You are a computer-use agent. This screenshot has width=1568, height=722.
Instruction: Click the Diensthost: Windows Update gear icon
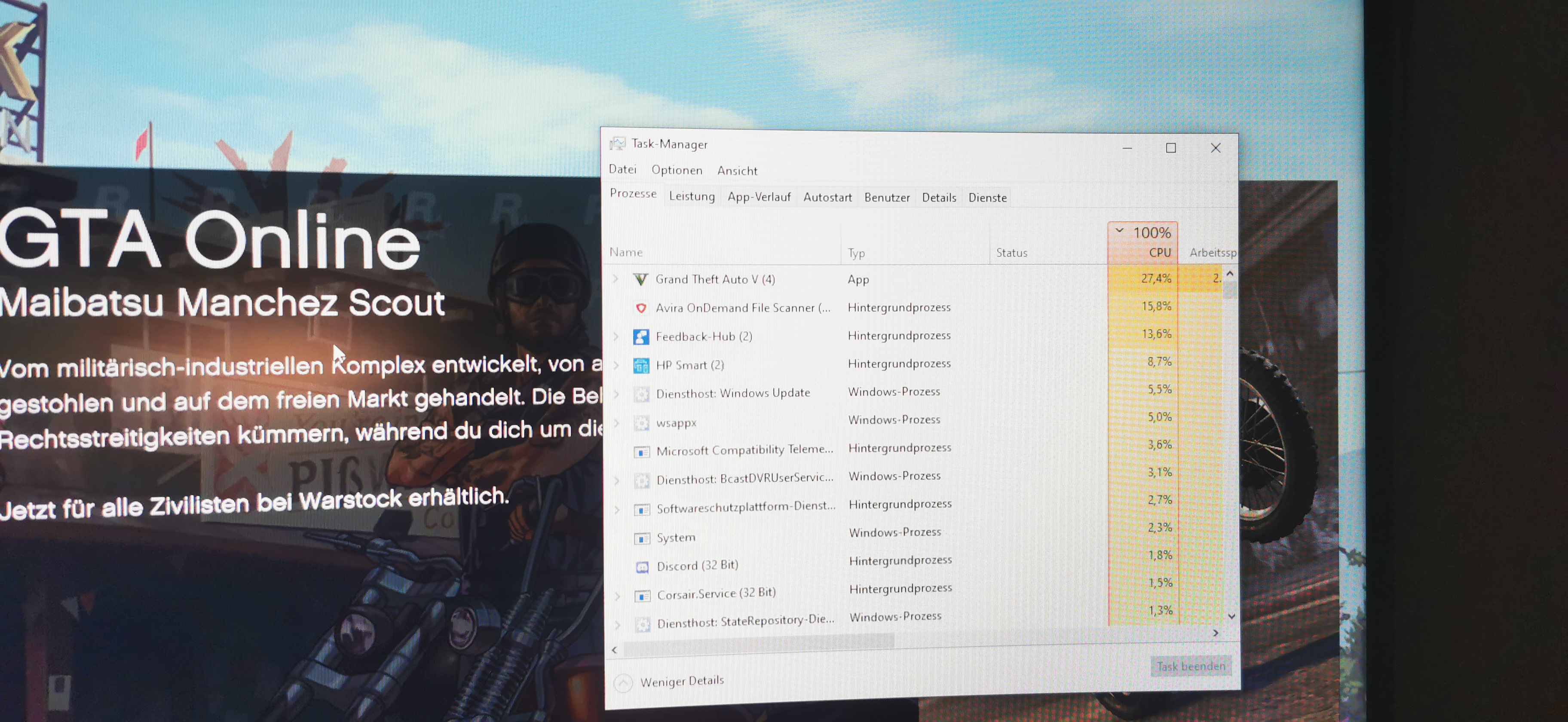tap(641, 394)
